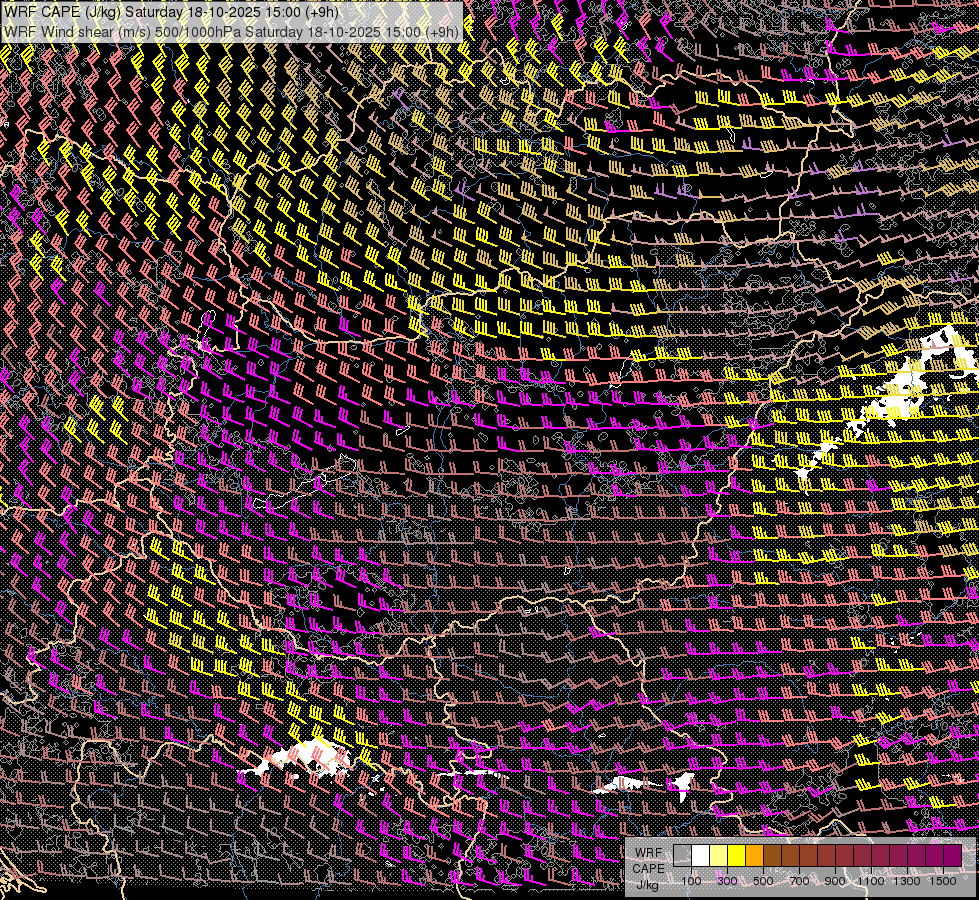Image resolution: width=979 pixels, height=900 pixels.
Task: Click the 900 legend value
Action: tap(835, 881)
